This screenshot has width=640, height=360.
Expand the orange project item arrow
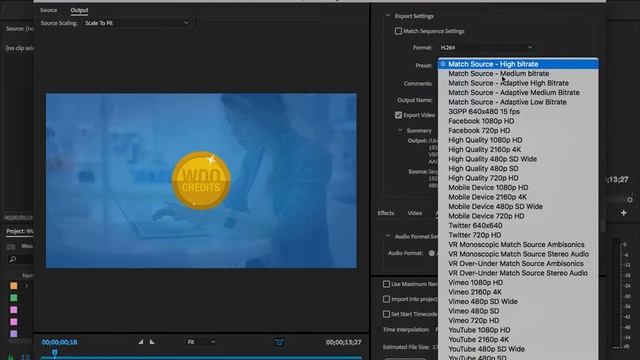click(27, 286)
